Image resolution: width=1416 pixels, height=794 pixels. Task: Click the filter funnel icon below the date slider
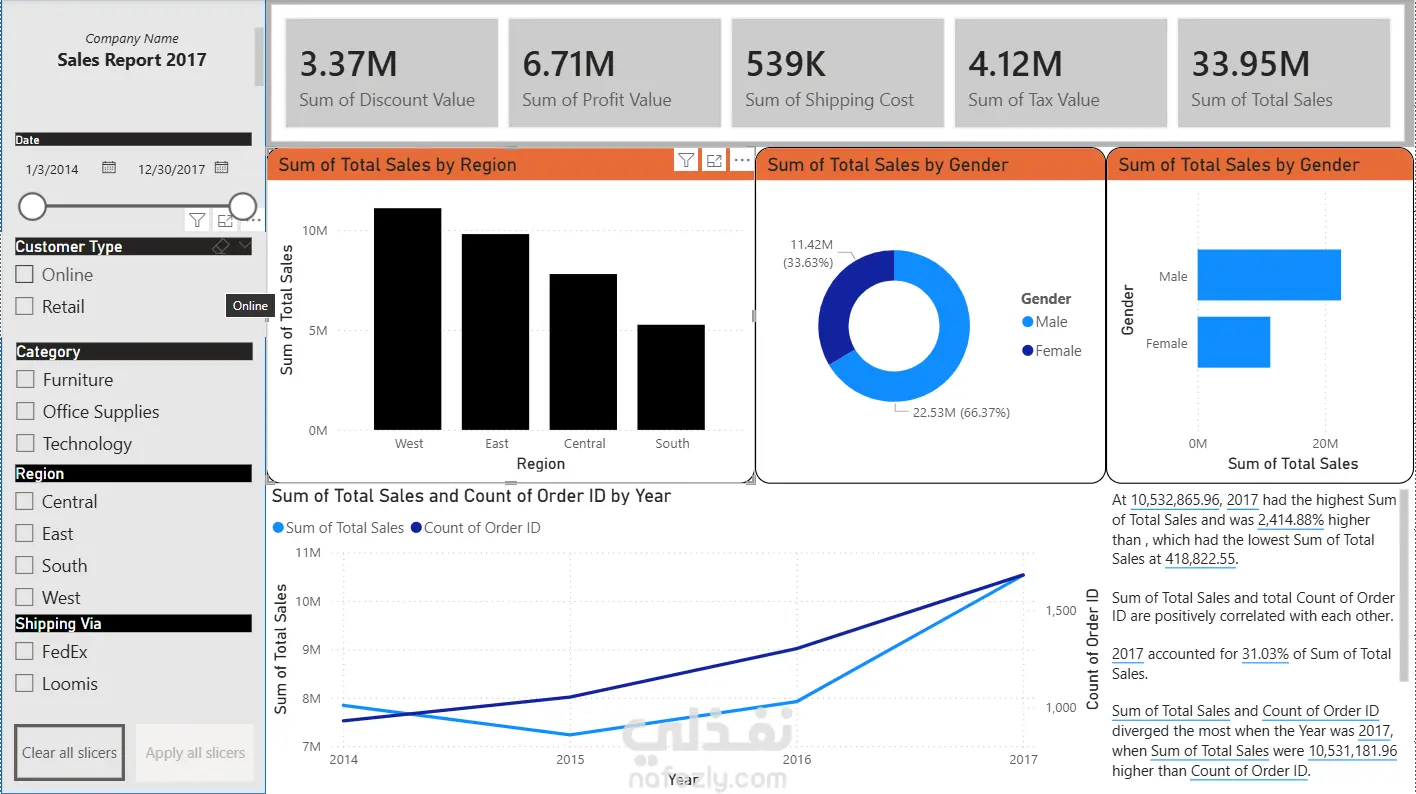point(197,220)
